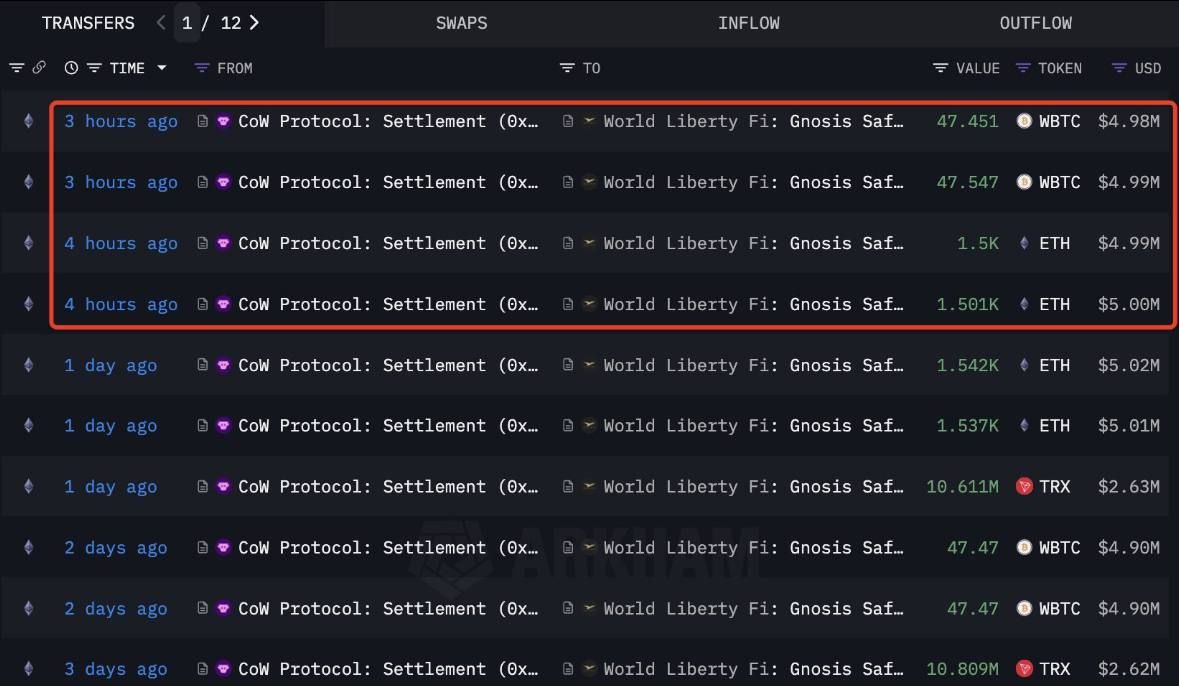Open World Liberty Fi recipient in 10.611M TRX row
This screenshot has width=1179, height=686.
click(753, 487)
